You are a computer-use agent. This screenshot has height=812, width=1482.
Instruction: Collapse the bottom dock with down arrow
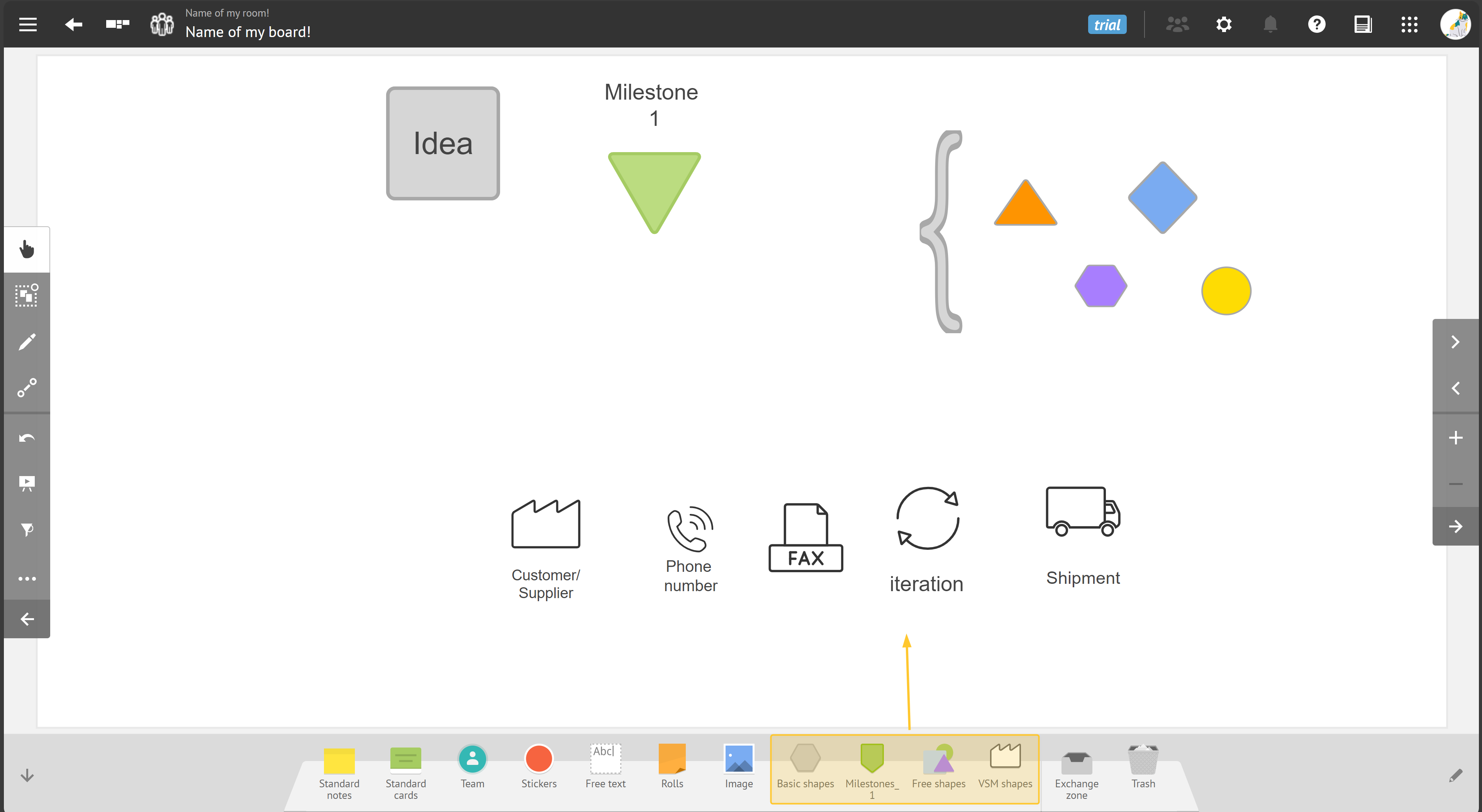click(27, 775)
